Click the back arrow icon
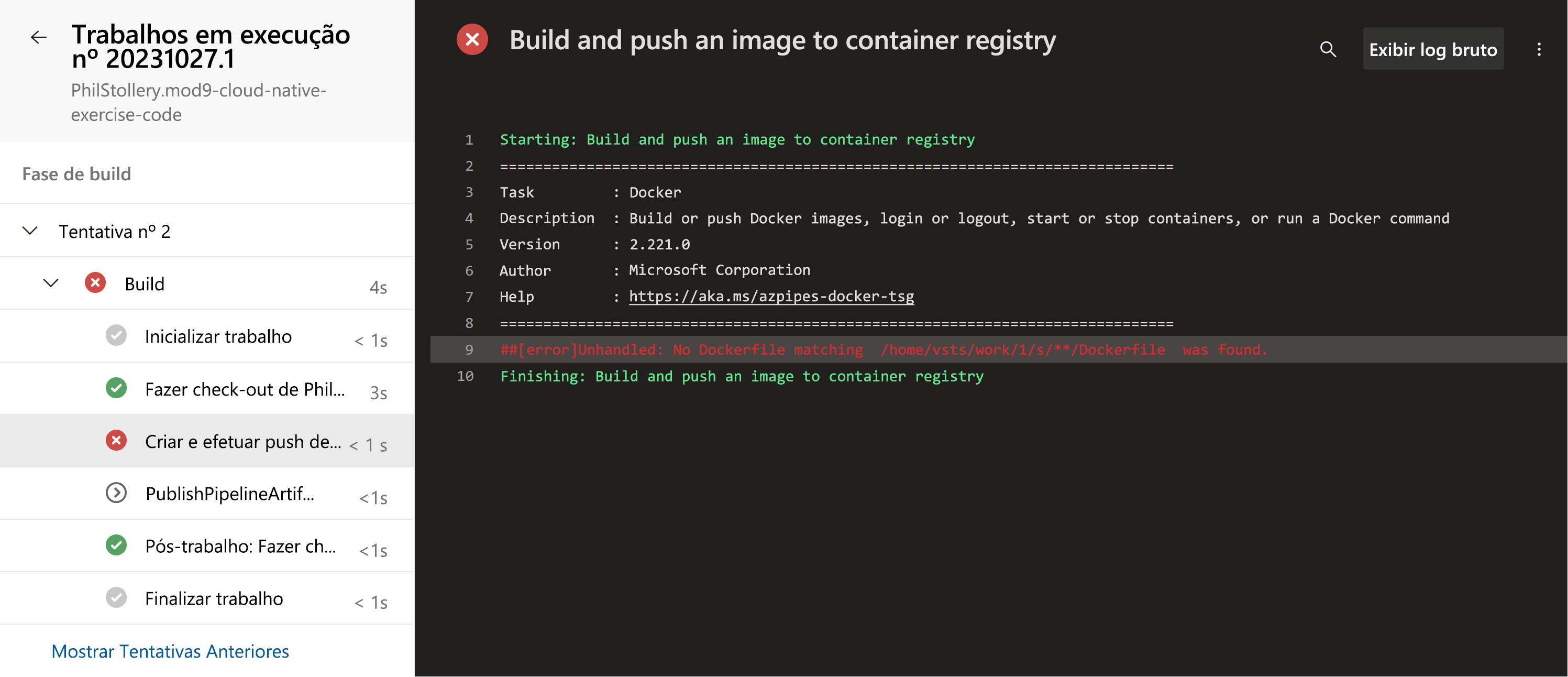1568x677 pixels. (38, 38)
